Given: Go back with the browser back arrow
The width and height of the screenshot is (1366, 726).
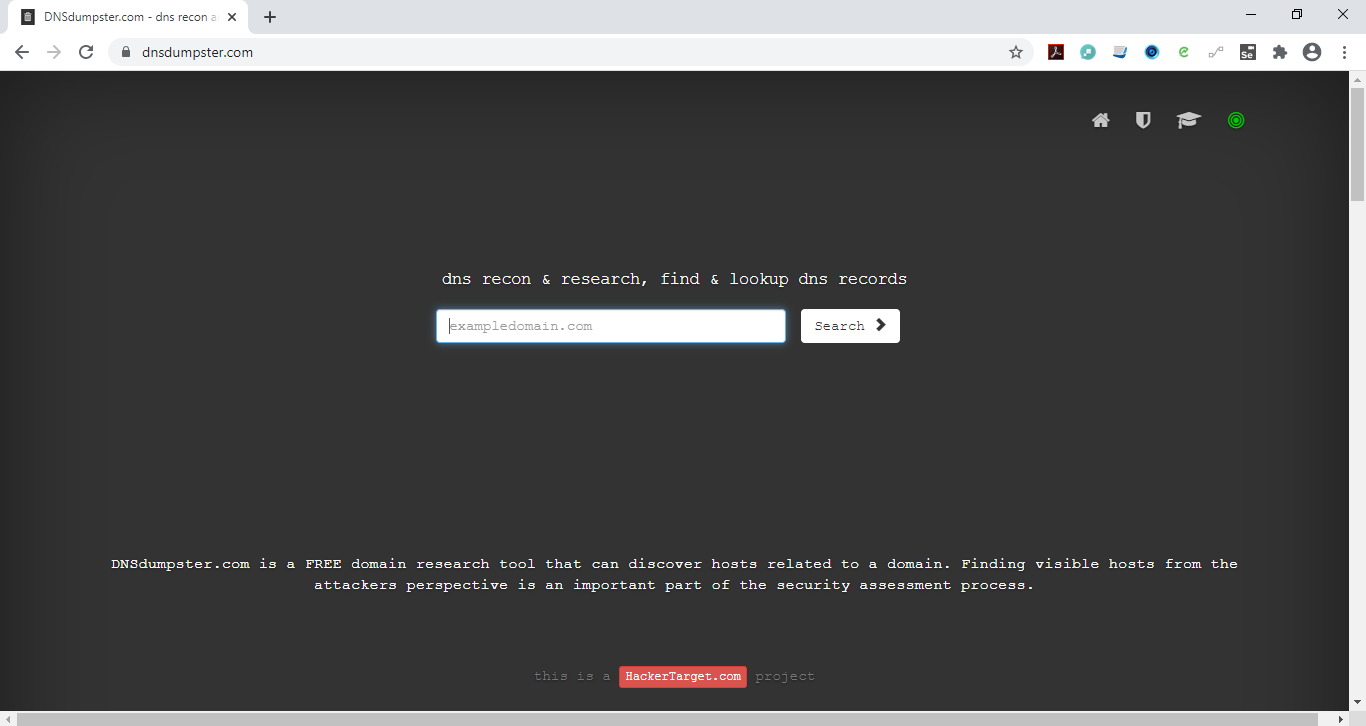Looking at the screenshot, I should (22, 52).
